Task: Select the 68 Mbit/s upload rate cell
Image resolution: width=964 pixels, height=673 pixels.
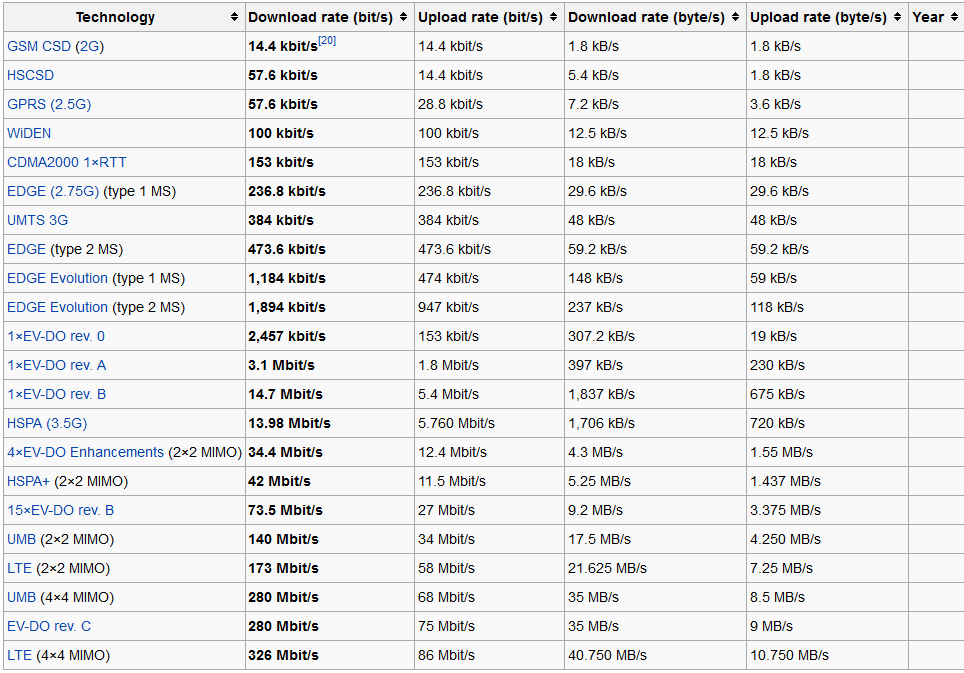Action: tap(489, 597)
